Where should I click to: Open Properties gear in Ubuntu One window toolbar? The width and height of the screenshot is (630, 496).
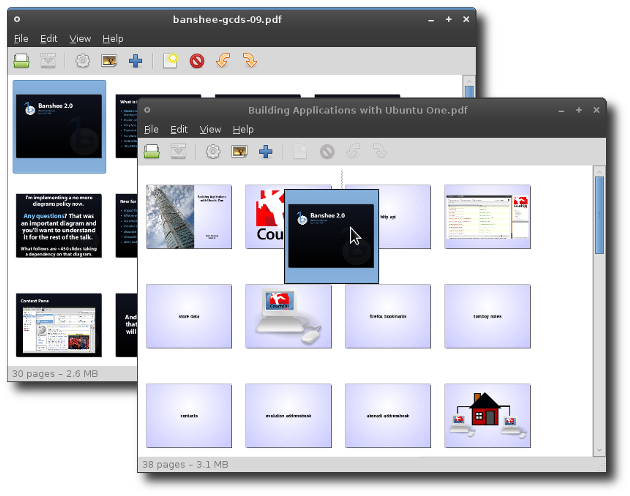[x=213, y=152]
